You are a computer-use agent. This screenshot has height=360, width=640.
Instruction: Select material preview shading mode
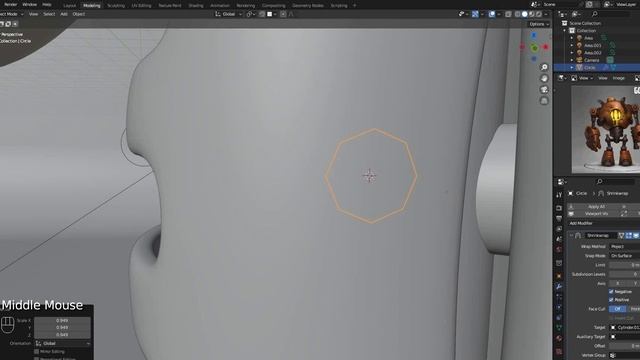point(531,14)
